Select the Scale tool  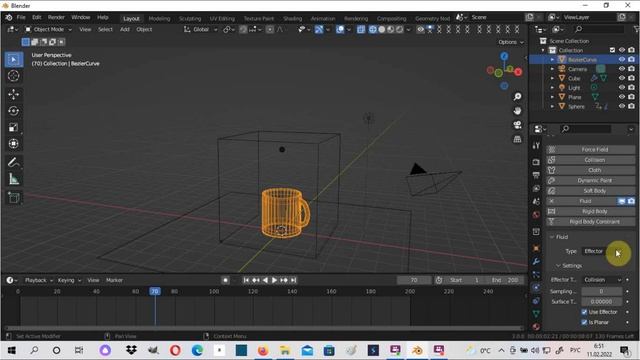point(13,127)
